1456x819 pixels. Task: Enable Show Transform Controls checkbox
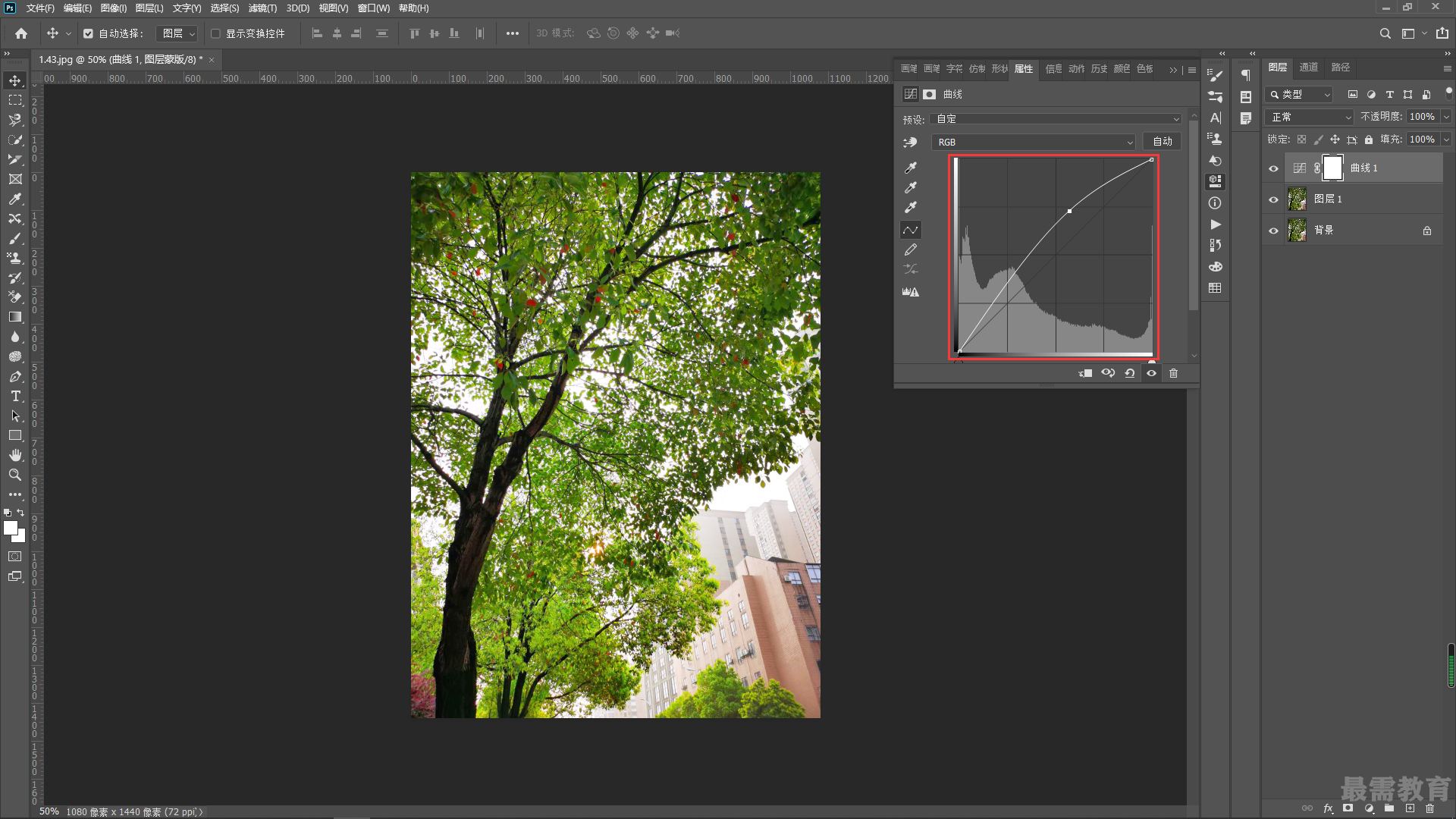point(215,33)
